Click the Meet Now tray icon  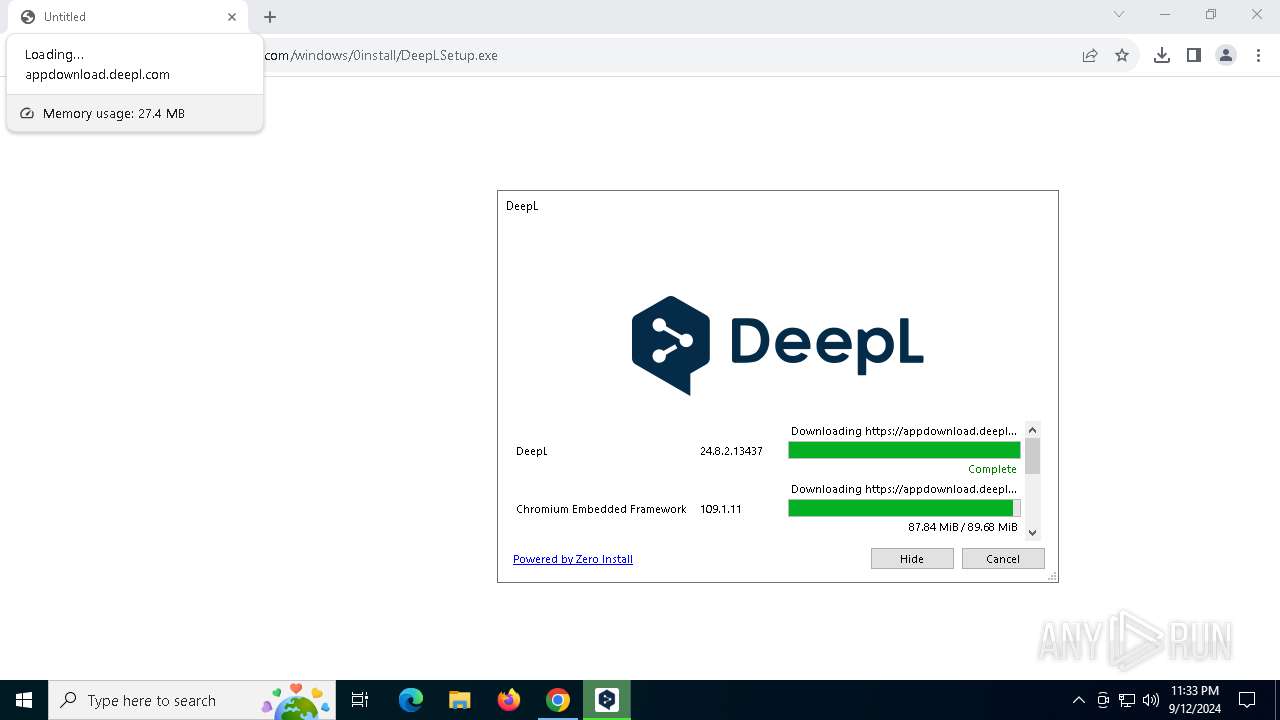pos(1103,700)
